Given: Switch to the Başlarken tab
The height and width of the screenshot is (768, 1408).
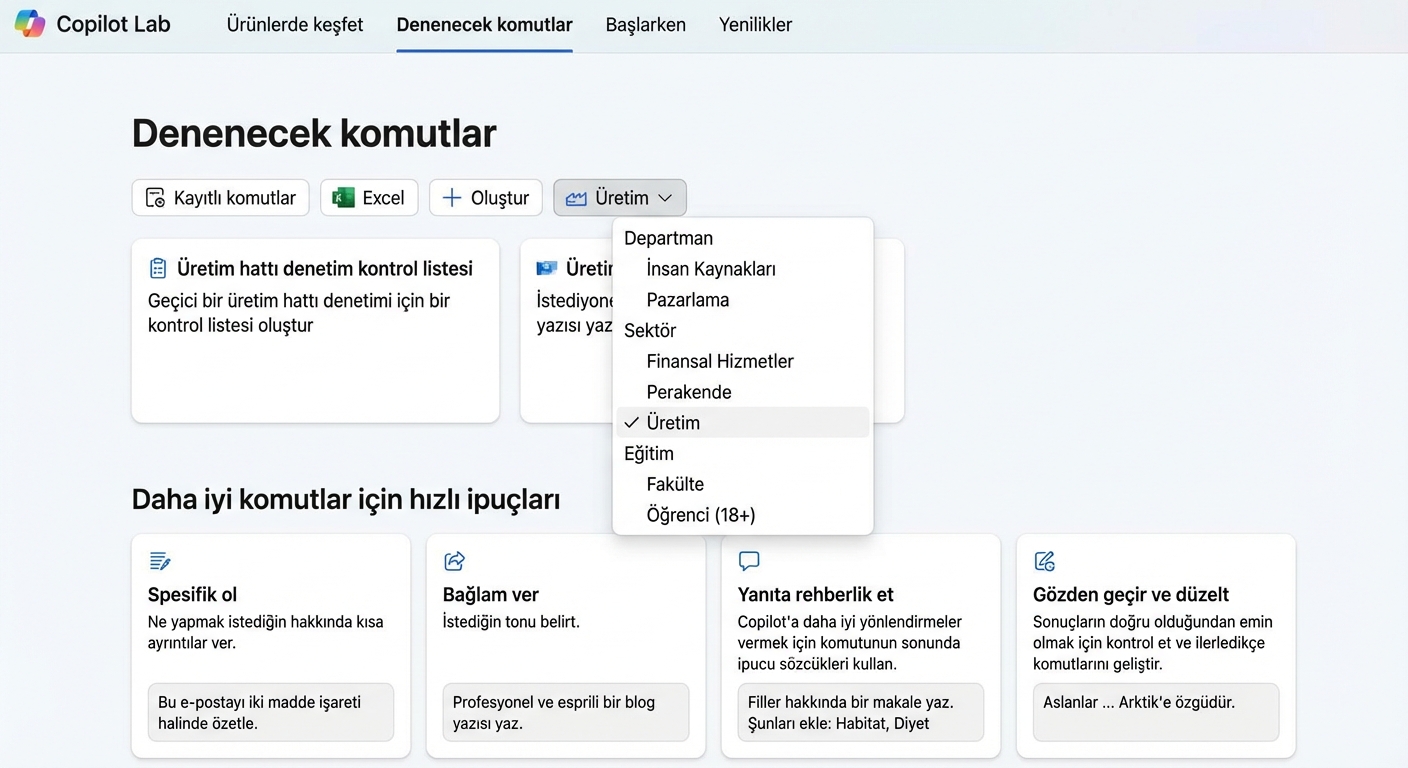Looking at the screenshot, I should point(645,24).
